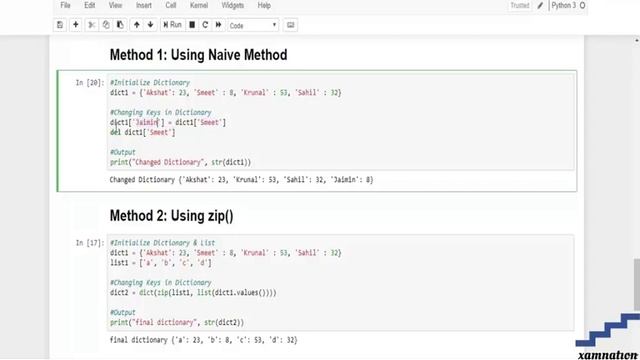The image size is (640, 360).
Task: Click the final dictionary output text
Action: point(203,340)
